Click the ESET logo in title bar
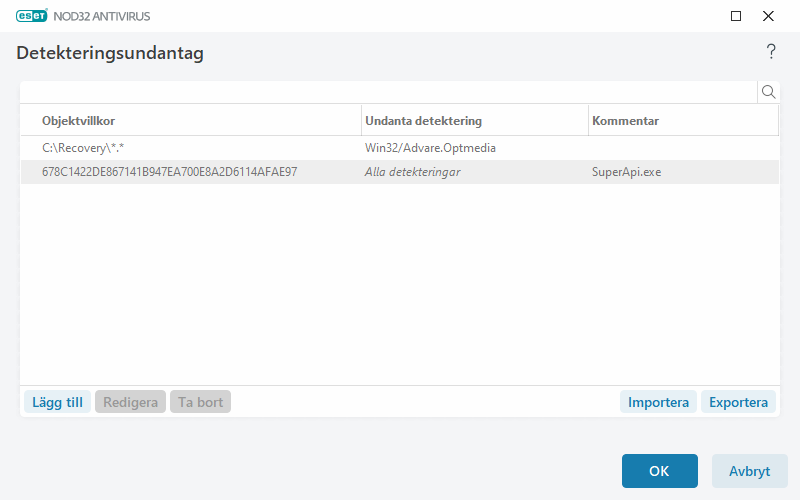Image resolution: width=800 pixels, height=500 pixels. (31, 16)
